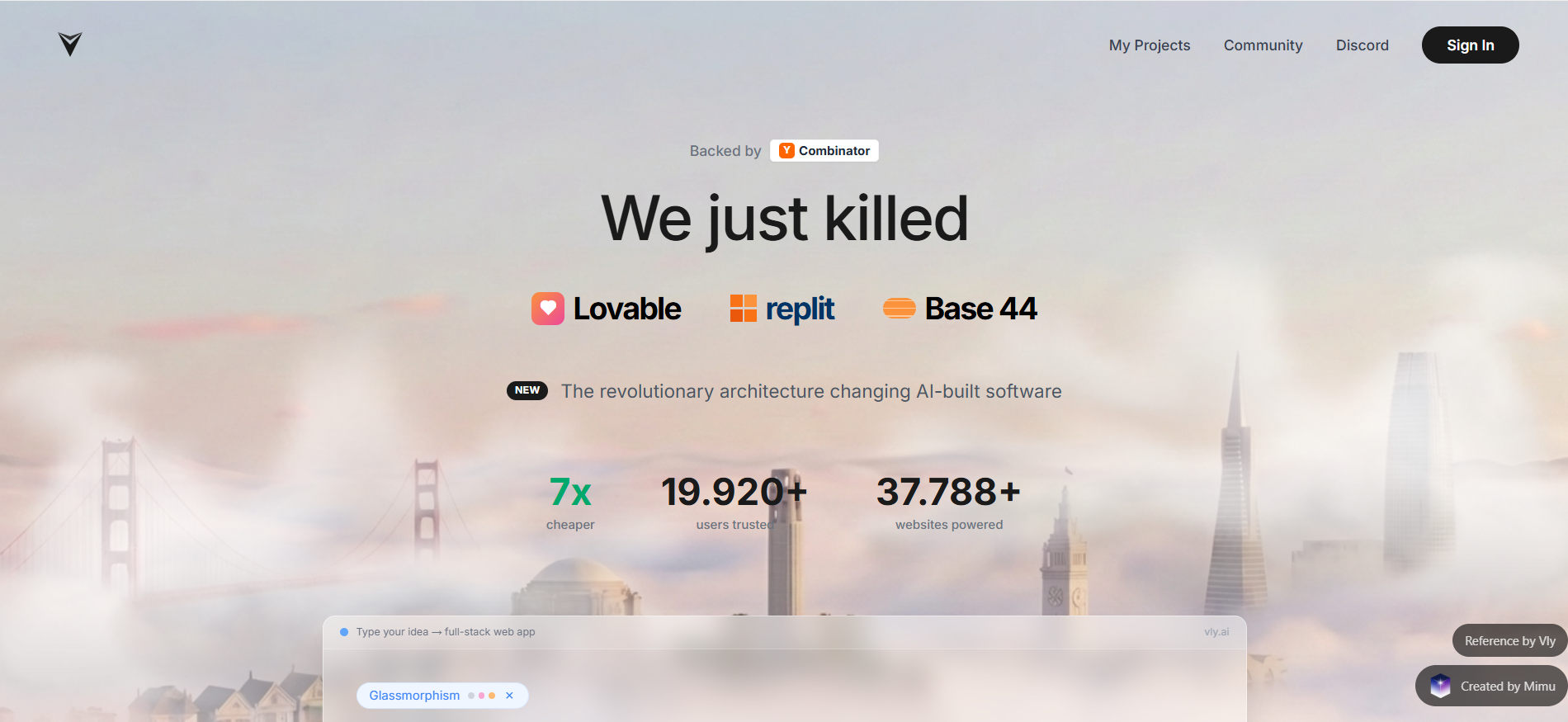The image size is (1568, 722).
Task: Click the green 7x statistic
Action: click(x=570, y=493)
